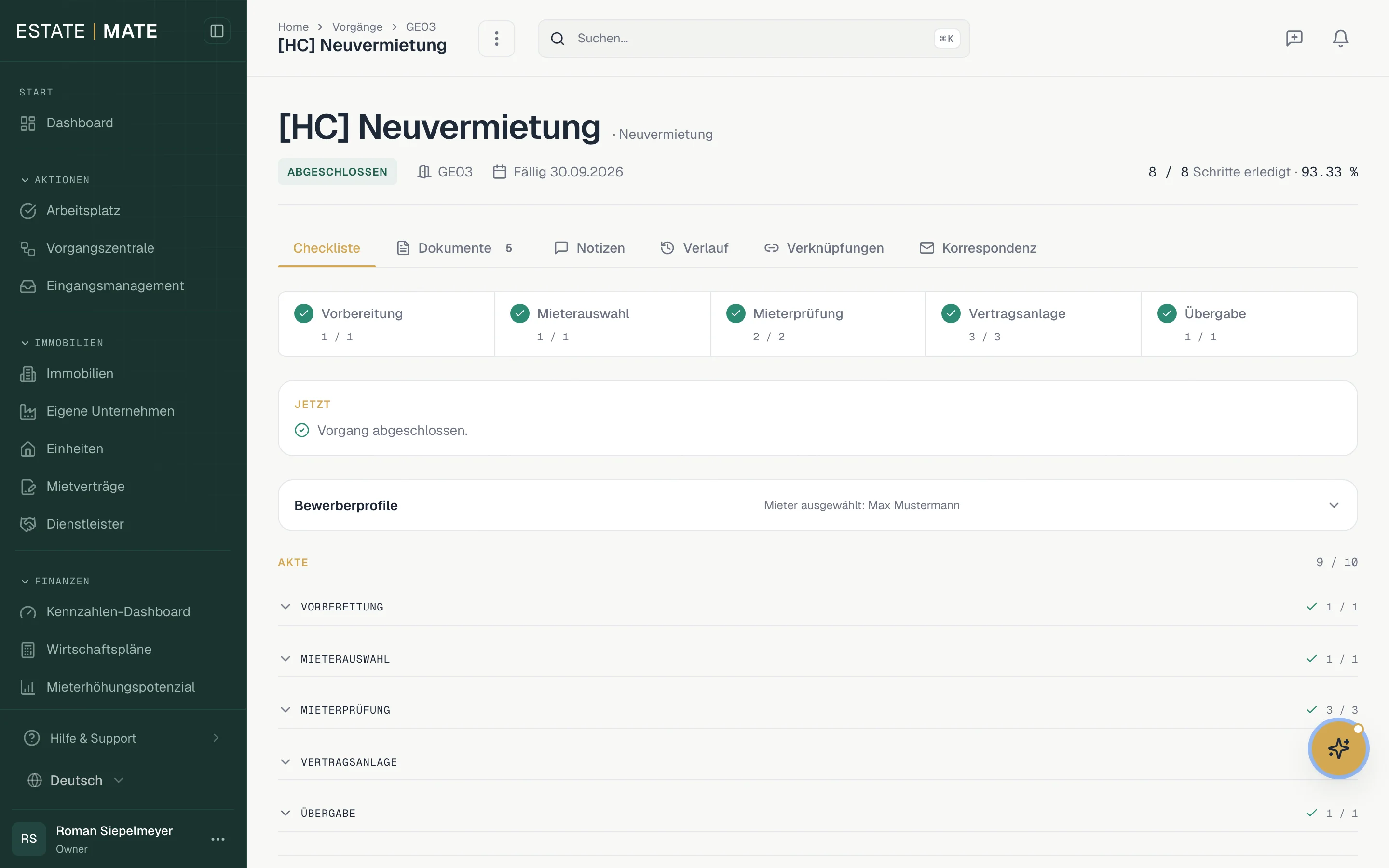The image size is (1389, 868).
Task: Open Mietverträge page
Action: click(123, 486)
